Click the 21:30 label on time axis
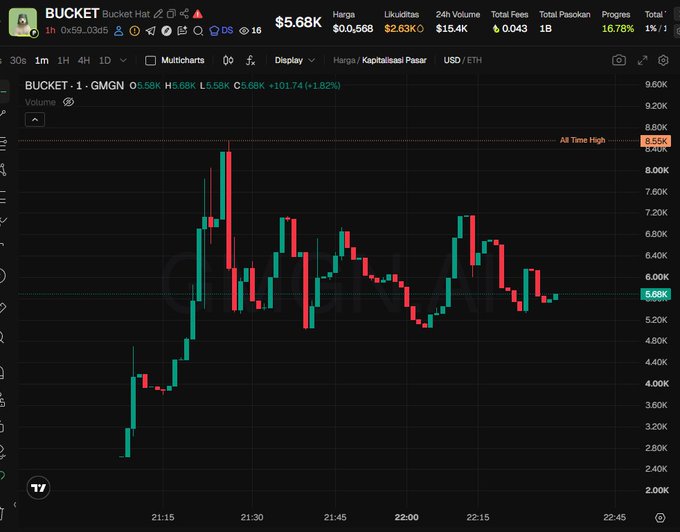The height and width of the screenshot is (532, 680). 252,517
